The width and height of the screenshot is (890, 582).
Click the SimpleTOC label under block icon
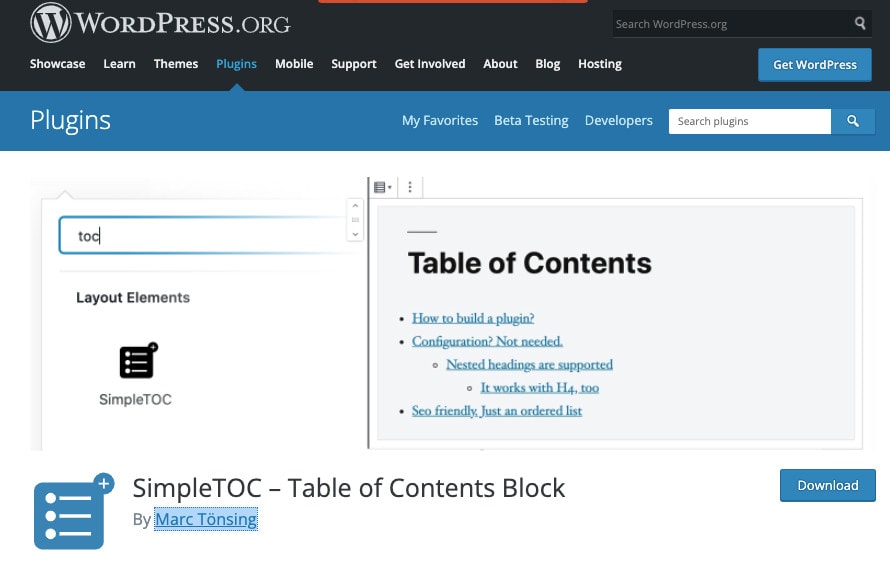click(135, 400)
